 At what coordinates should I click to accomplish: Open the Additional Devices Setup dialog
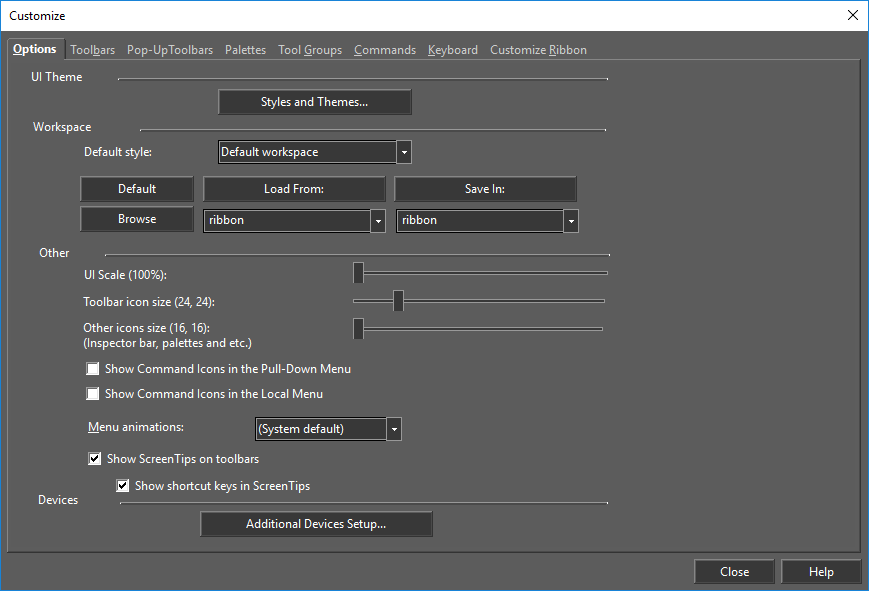click(316, 524)
